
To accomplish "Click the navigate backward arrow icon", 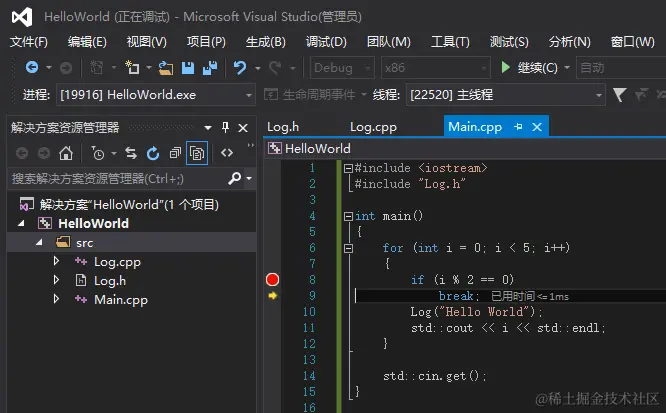I will (x=32, y=68).
